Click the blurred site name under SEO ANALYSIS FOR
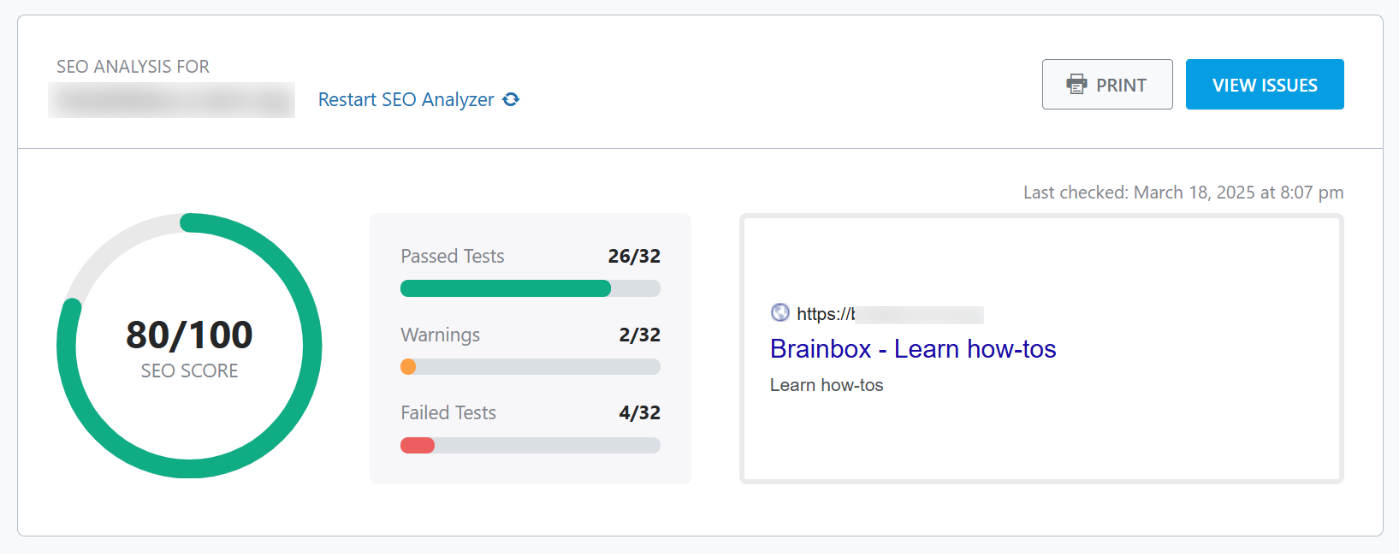Screen dimensions: 1399x554 tap(172, 101)
